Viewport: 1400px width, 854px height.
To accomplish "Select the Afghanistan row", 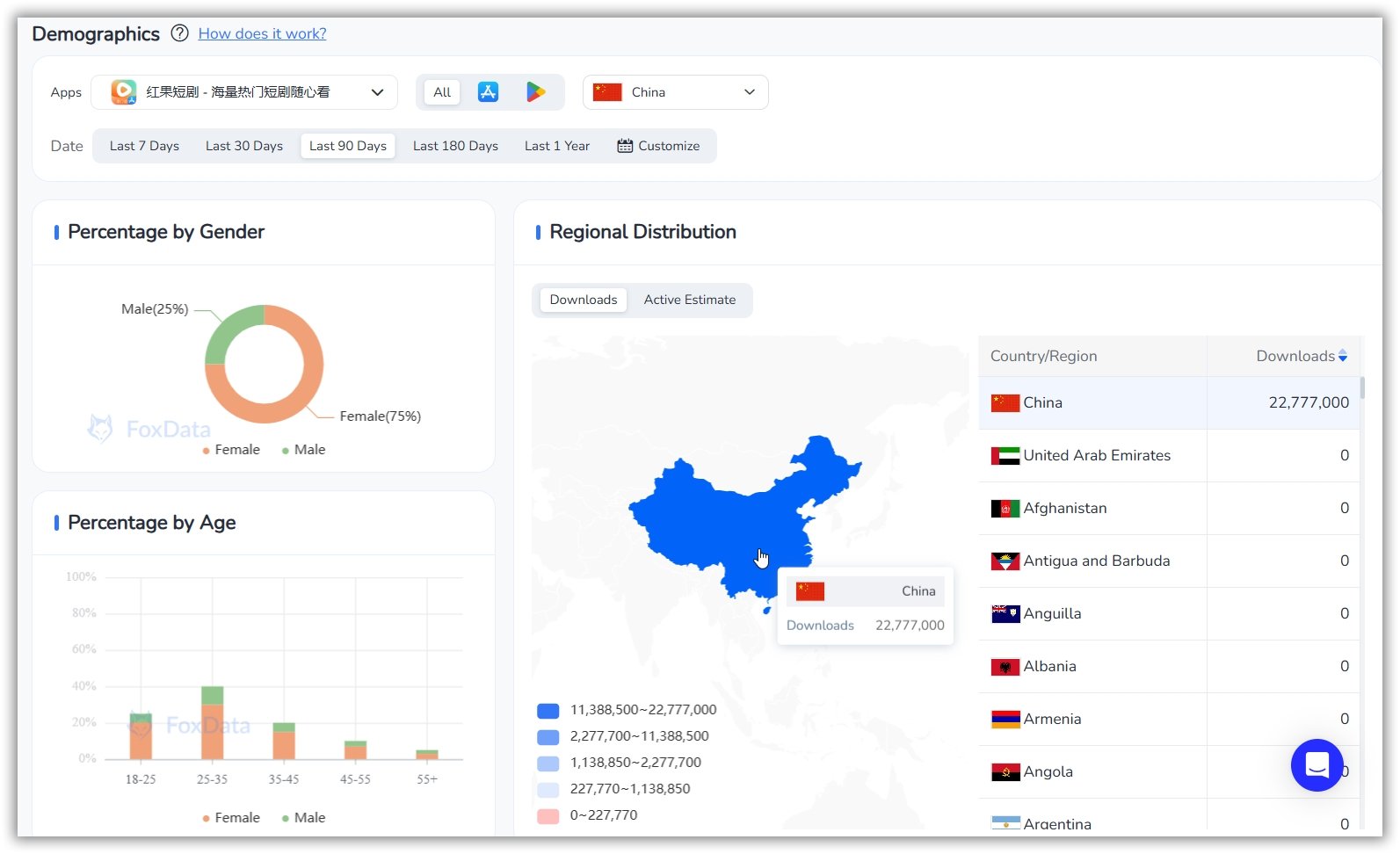I will point(1169,508).
